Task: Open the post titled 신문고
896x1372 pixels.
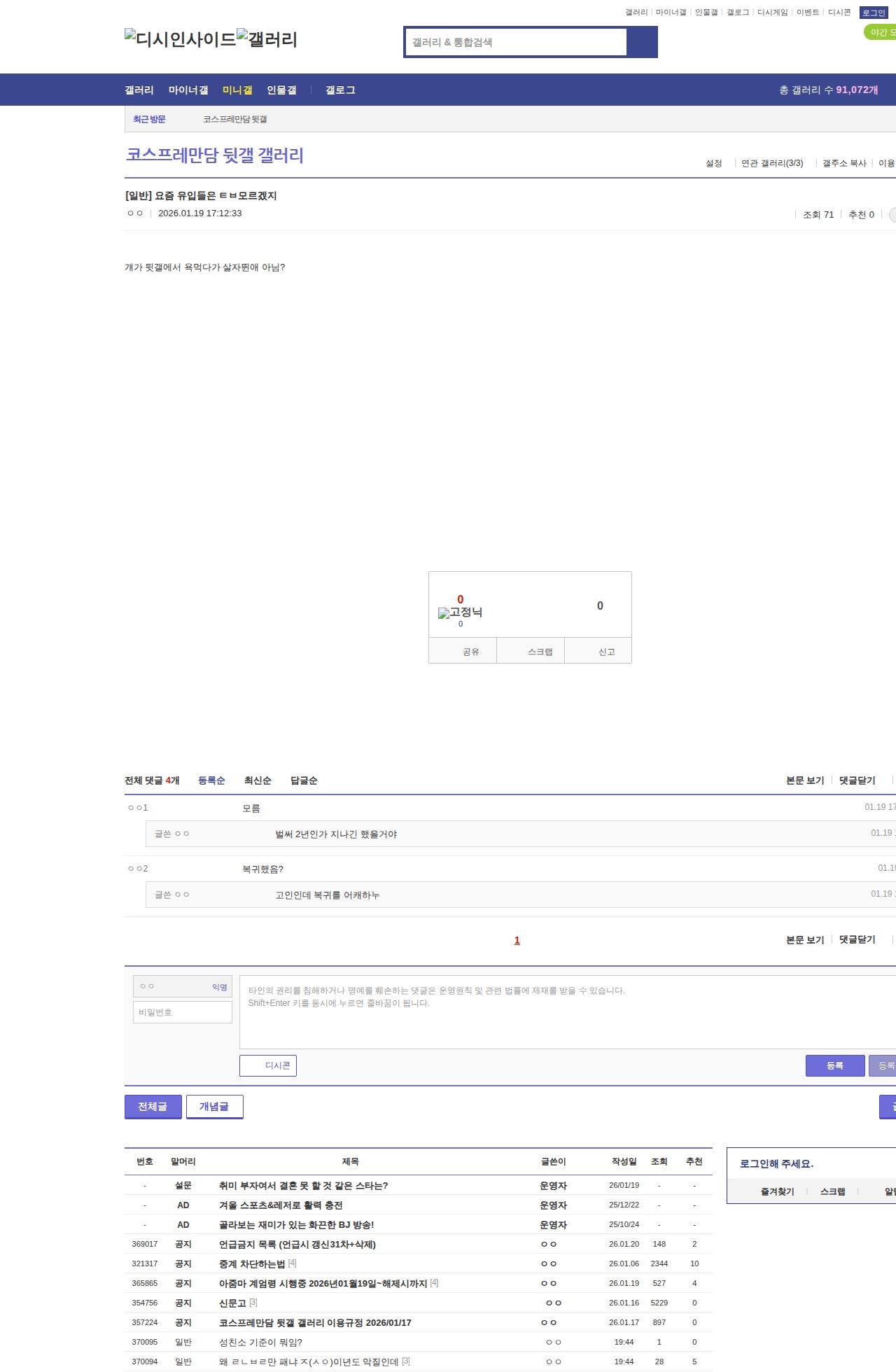Action: click(232, 1303)
